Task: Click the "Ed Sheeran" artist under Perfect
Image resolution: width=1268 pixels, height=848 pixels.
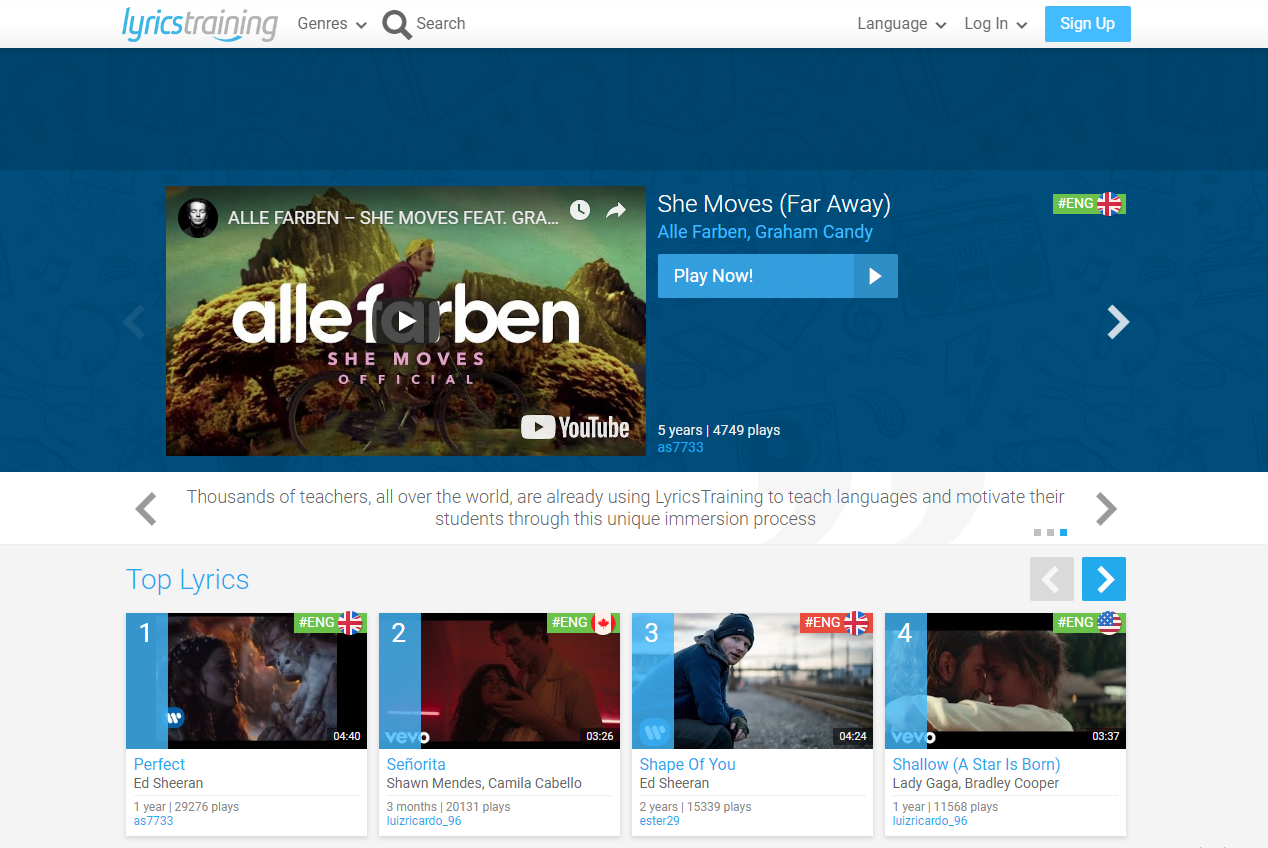Action: tap(169, 783)
